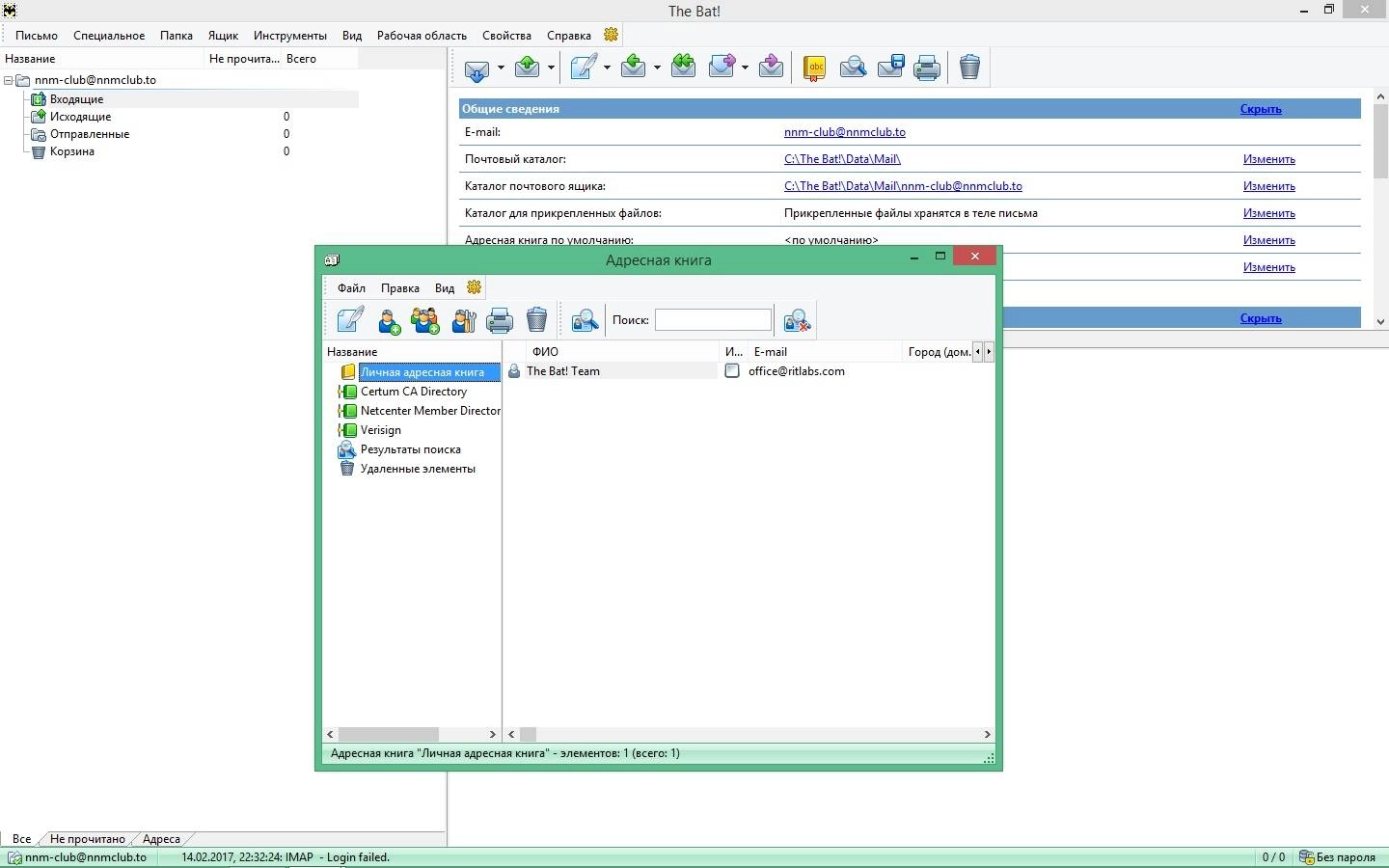This screenshot has height=868, width=1389.
Task: Get new mail with the blue-arrow envelope icon
Action: [x=477, y=68]
